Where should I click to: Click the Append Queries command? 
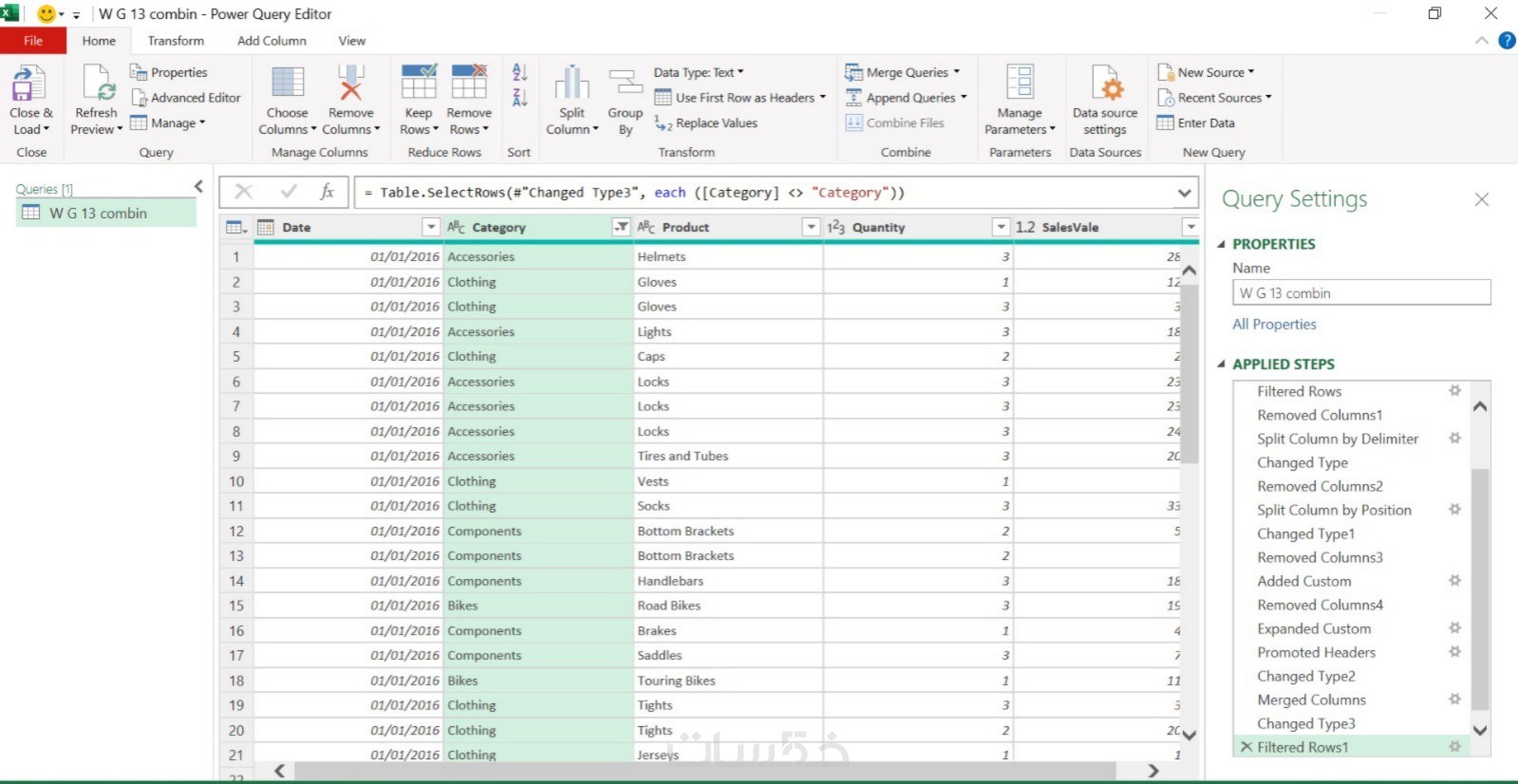(907, 98)
